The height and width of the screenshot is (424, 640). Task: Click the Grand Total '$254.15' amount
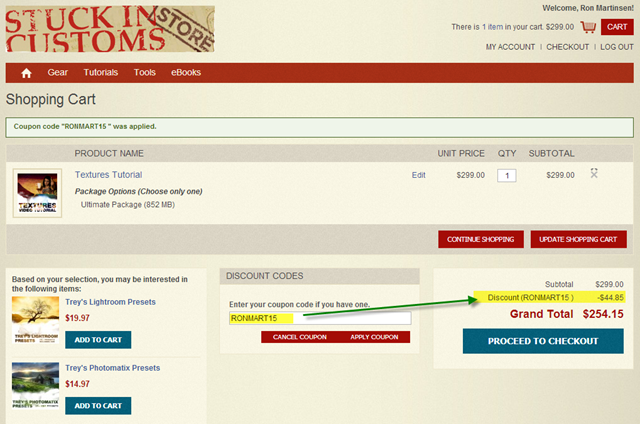click(603, 314)
